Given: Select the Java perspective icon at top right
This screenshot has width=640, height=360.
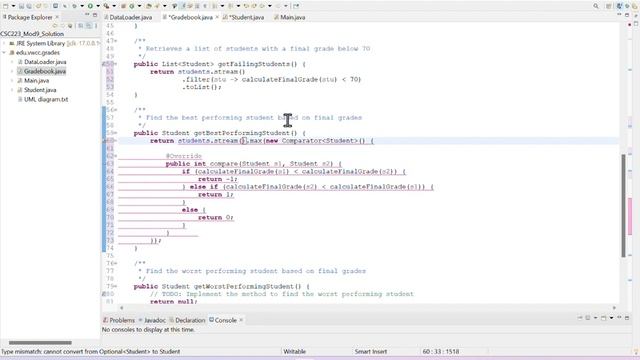Looking at the screenshot, I should (x=619, y=6).
